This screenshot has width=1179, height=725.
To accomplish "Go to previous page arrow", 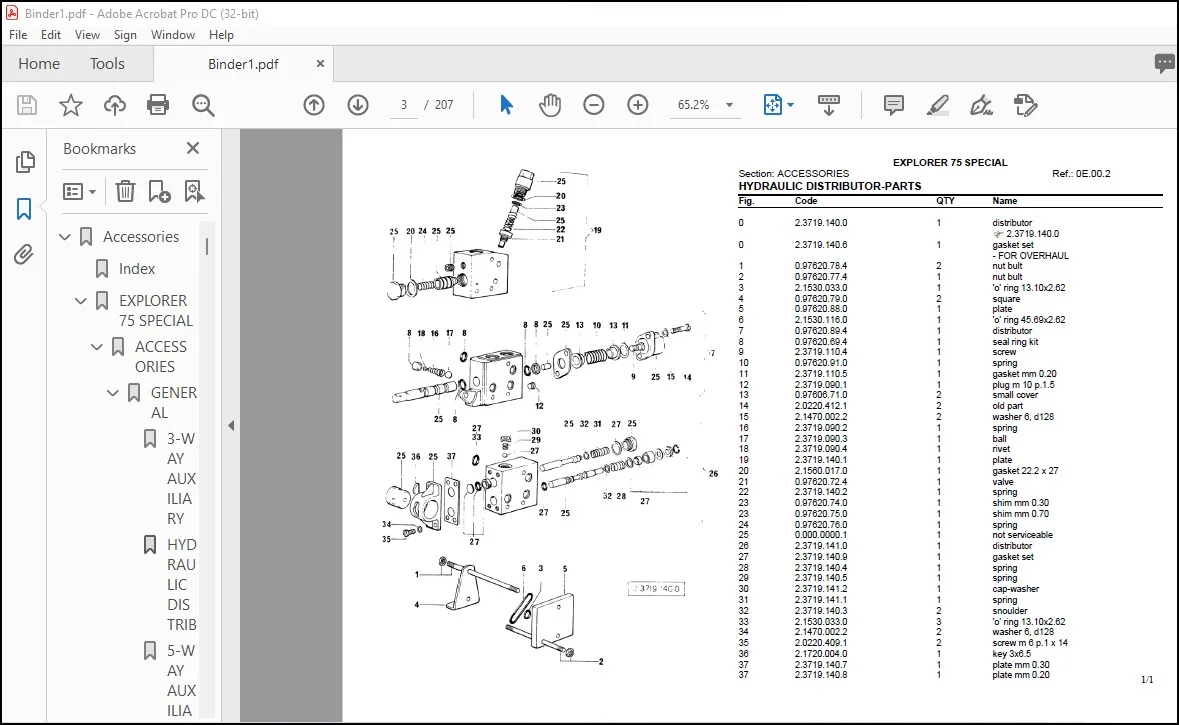I will (314, 105).
